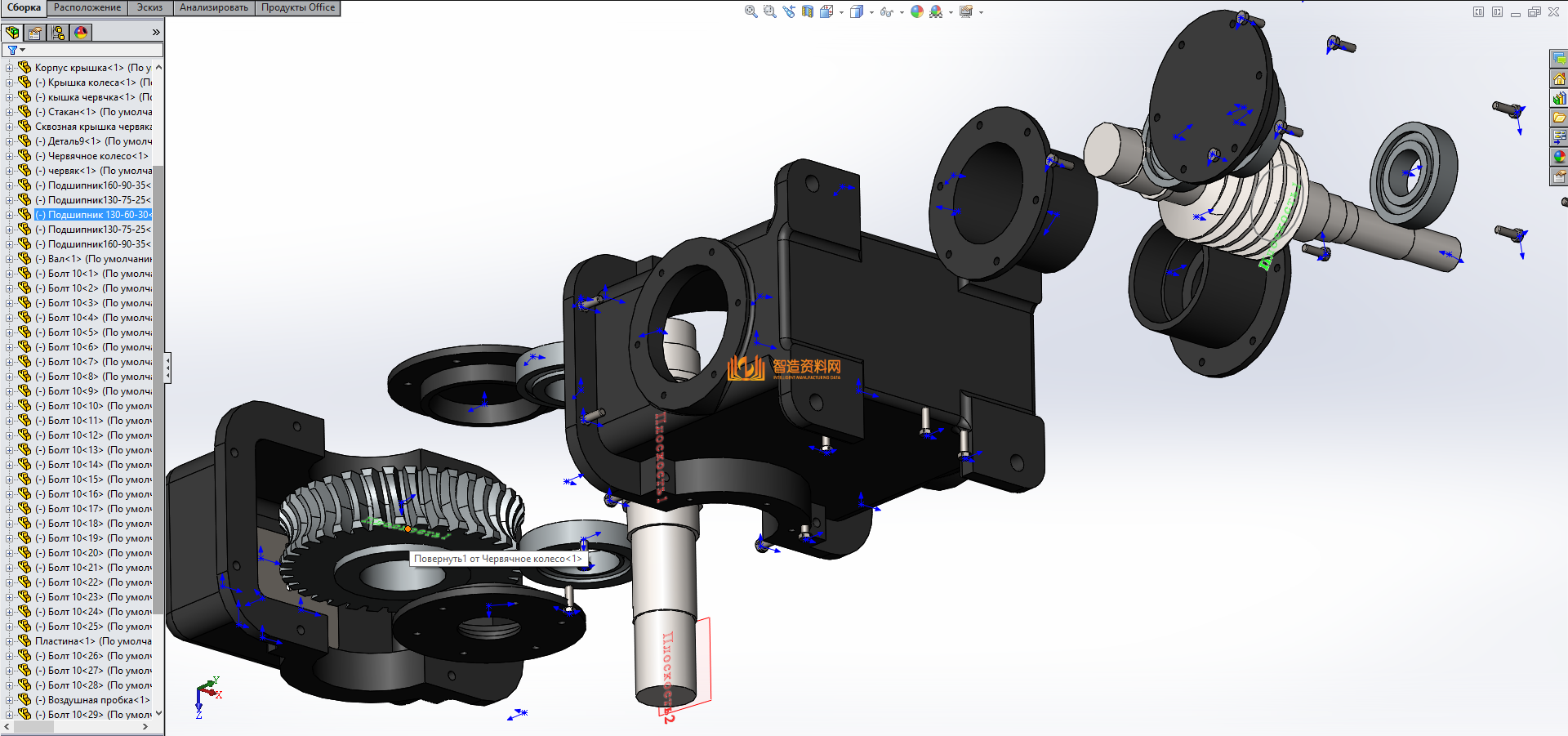Open the Edit Appearance color ball

(x=917, y=11)
